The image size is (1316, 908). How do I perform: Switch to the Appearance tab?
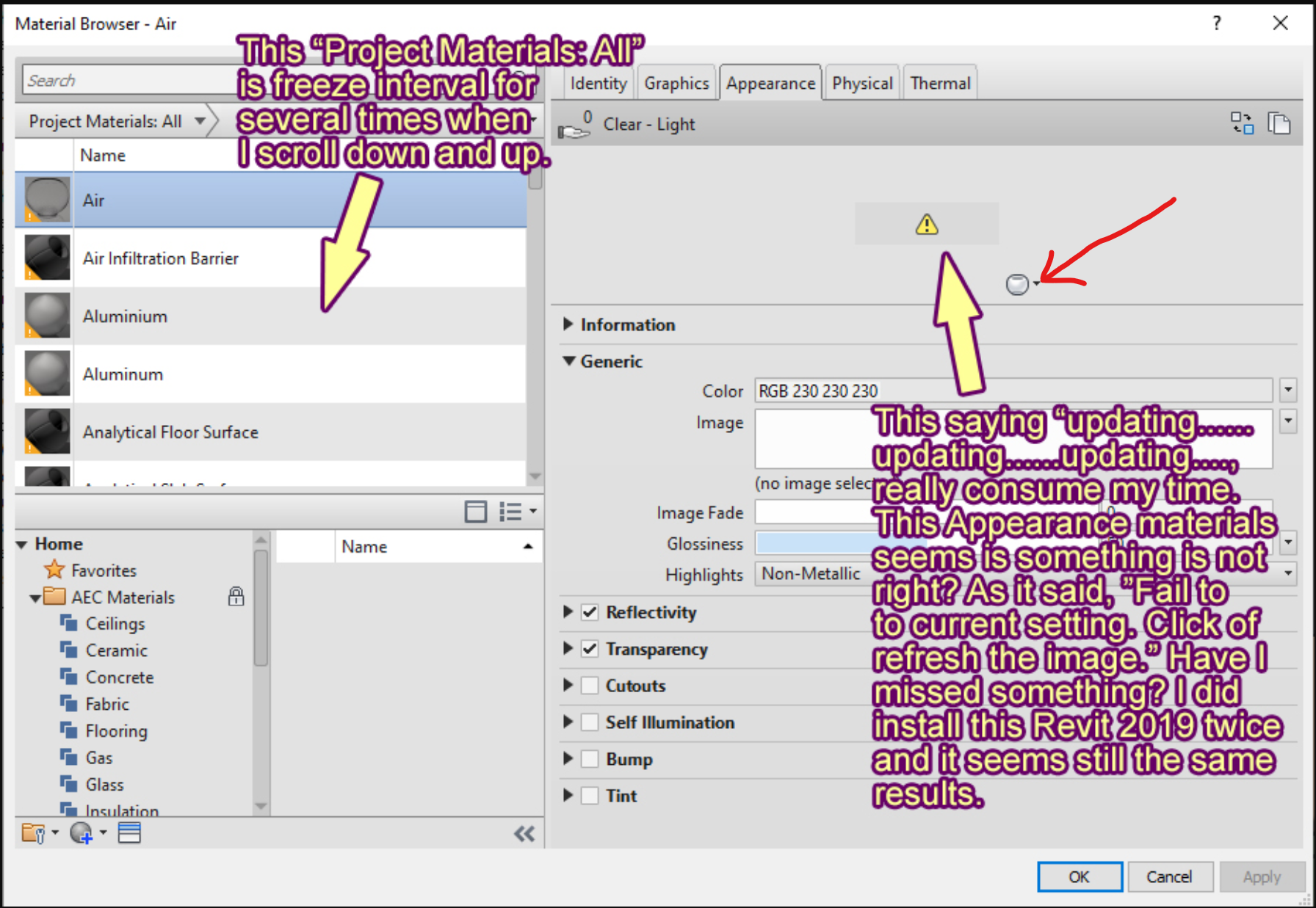(x=770, y=83)
